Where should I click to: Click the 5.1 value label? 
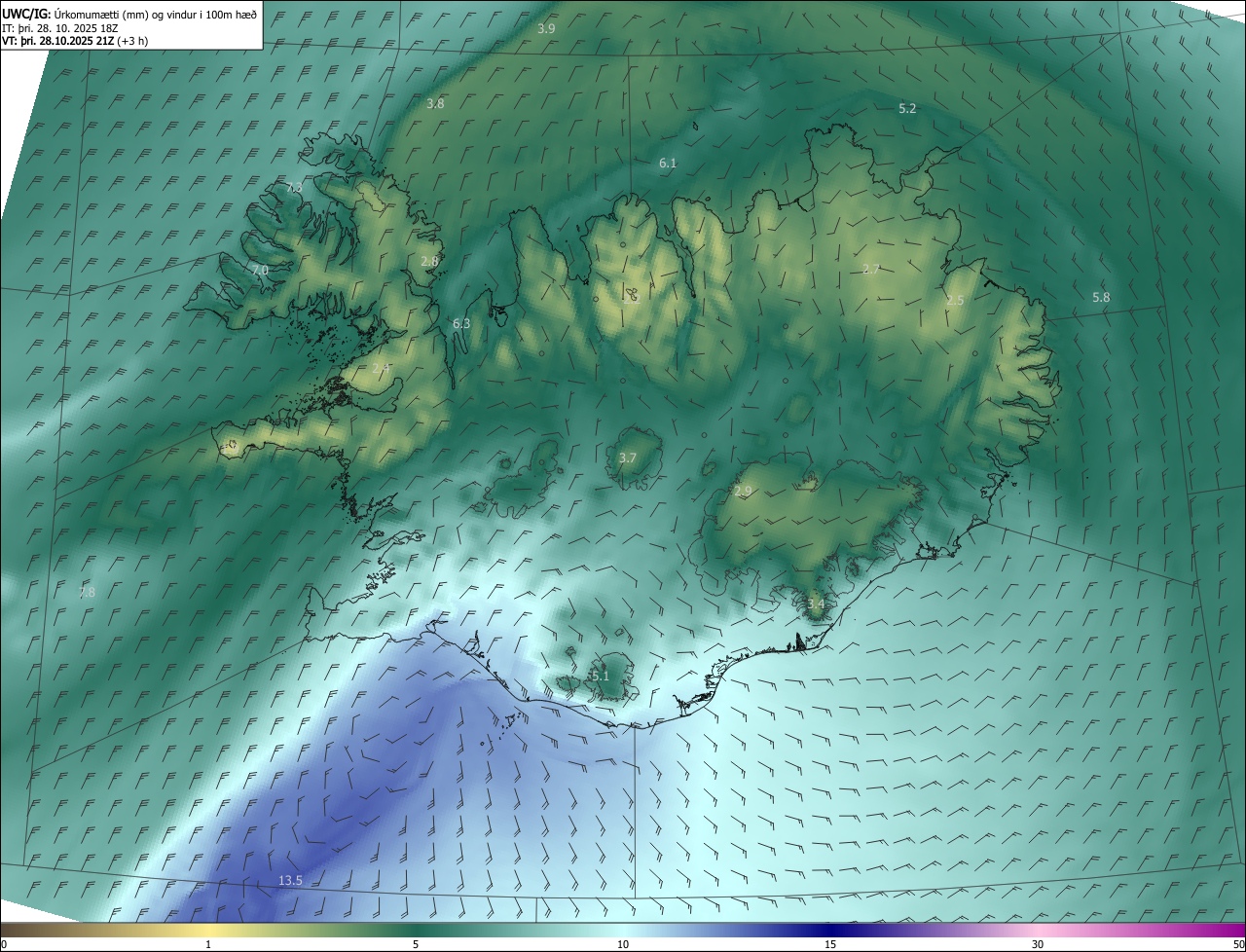(x=600, y=676)
